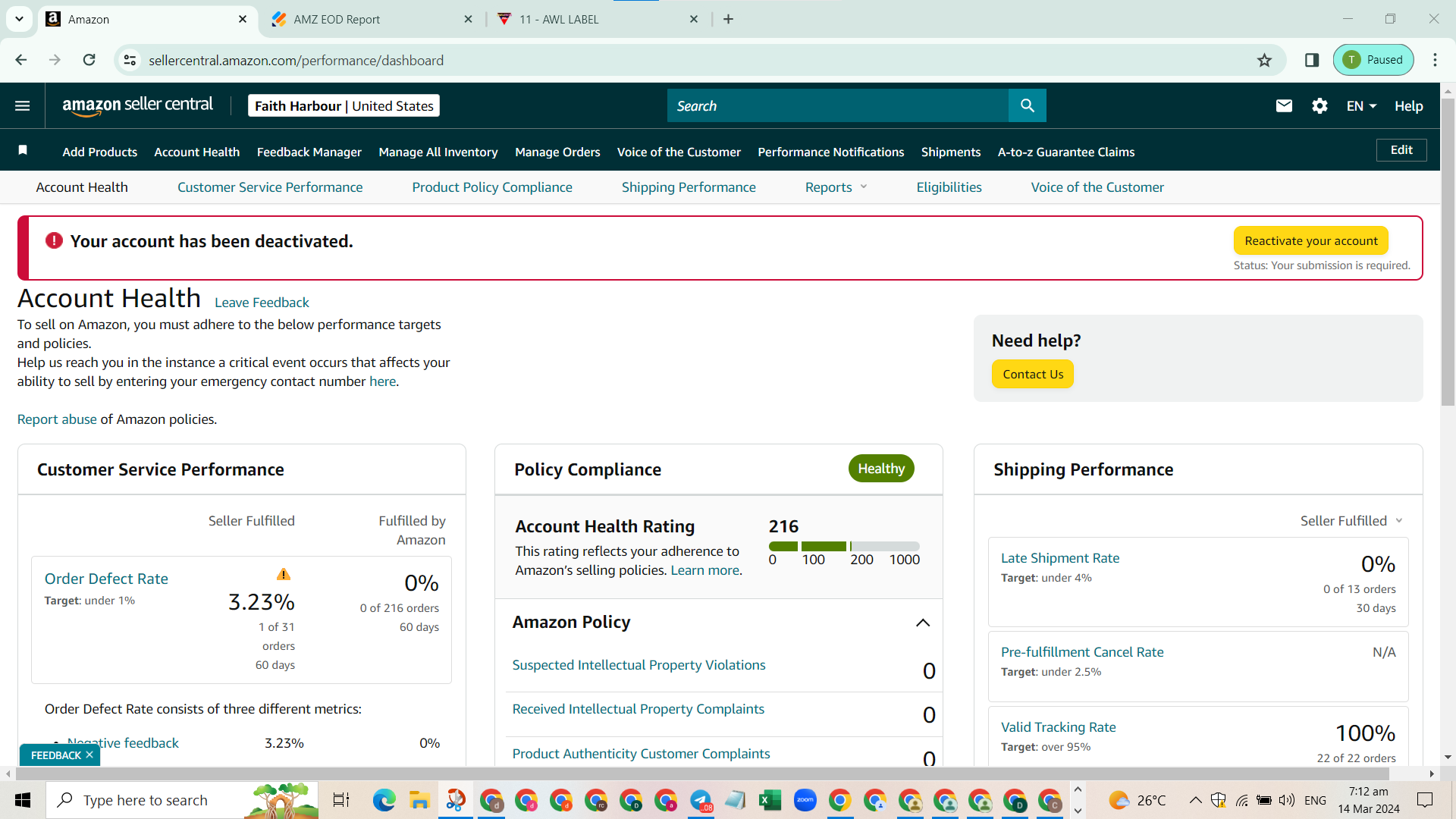Open Task View on taskbar
The height and width of the screenshot is (819, 1456).
[x=341, y=800]
